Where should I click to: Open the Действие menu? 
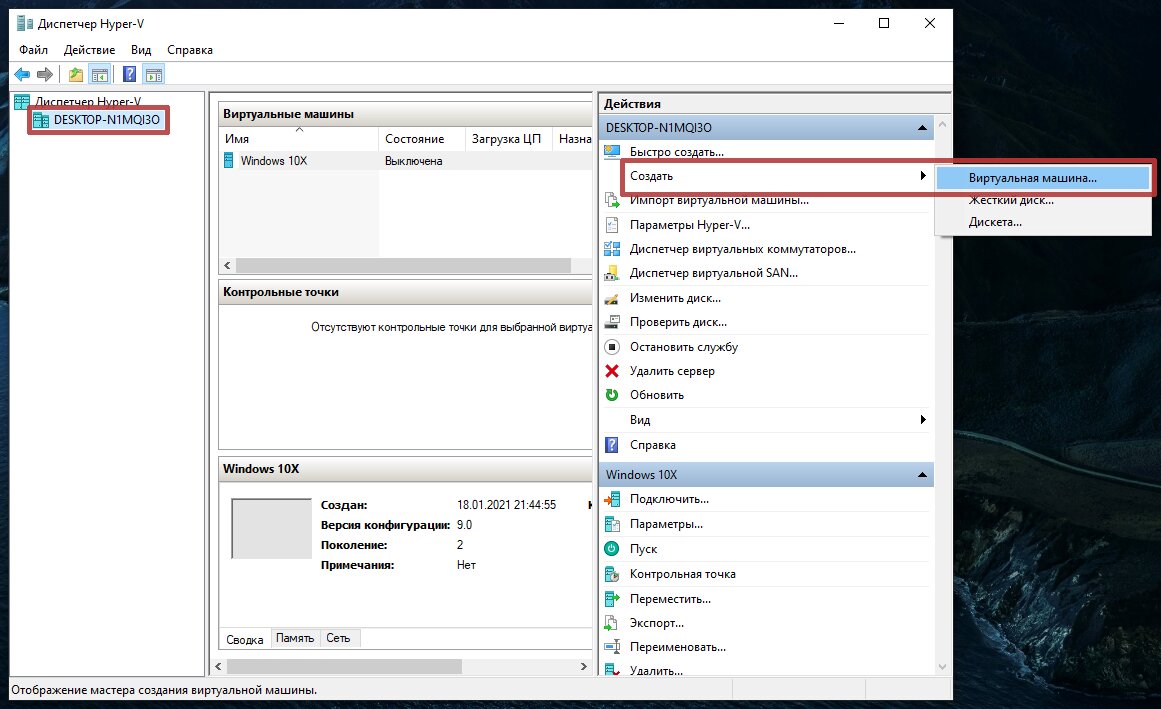(x=90, y=50)
